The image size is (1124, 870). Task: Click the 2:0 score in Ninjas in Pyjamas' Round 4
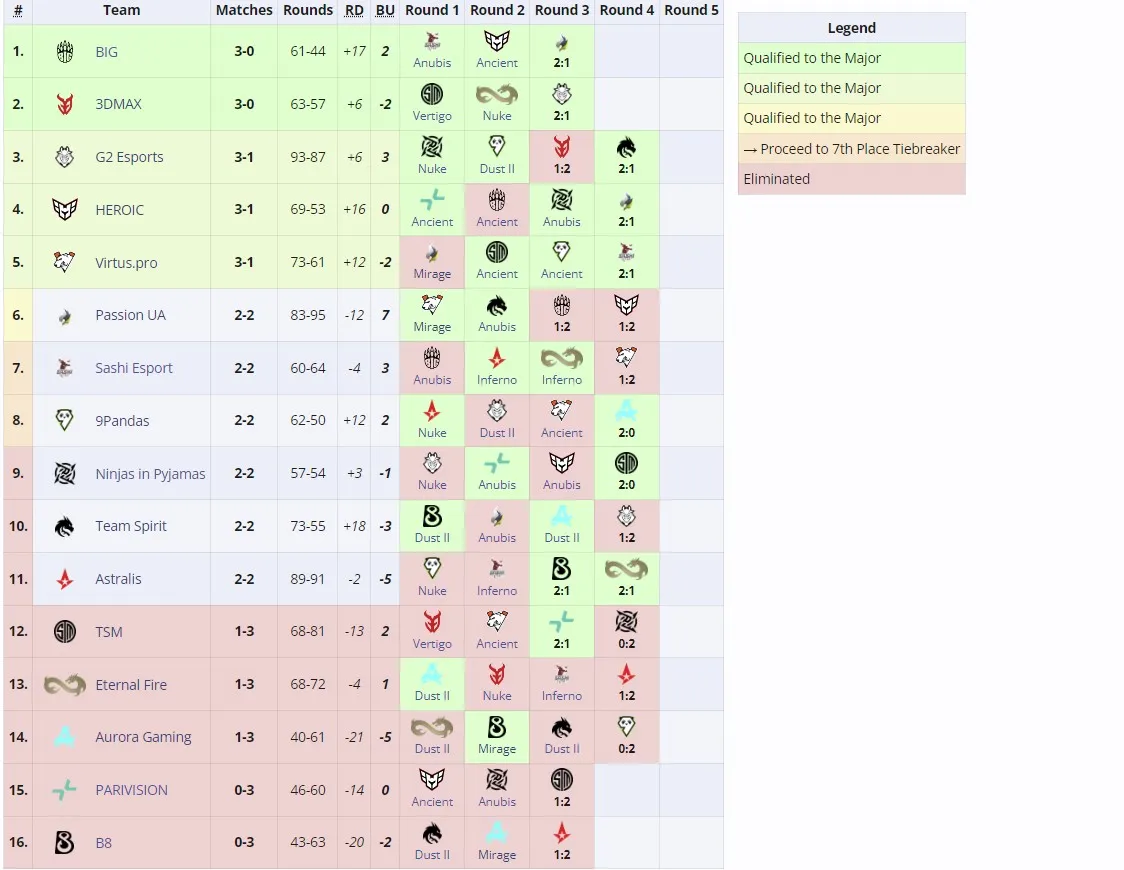[627, 485]
